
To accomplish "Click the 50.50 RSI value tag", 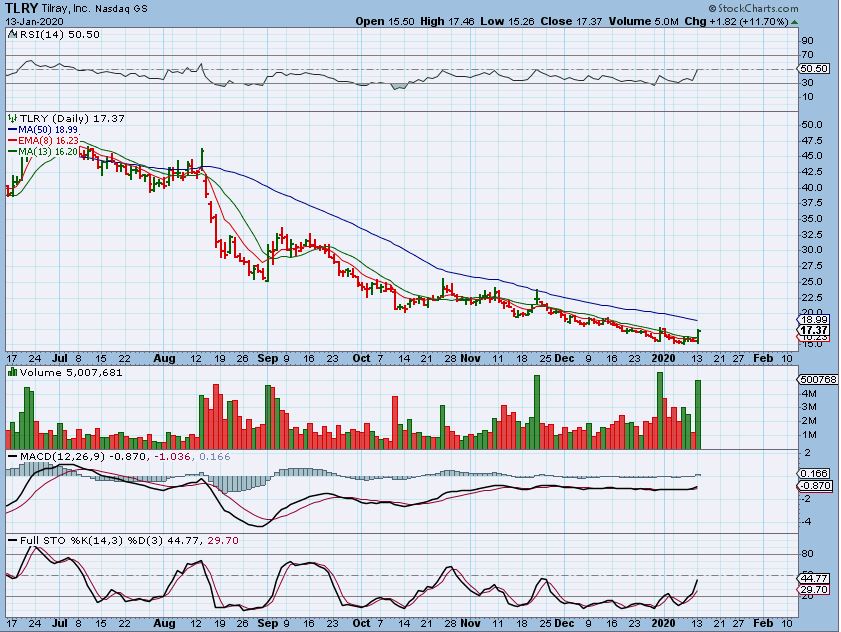I will tap(814, 69).
